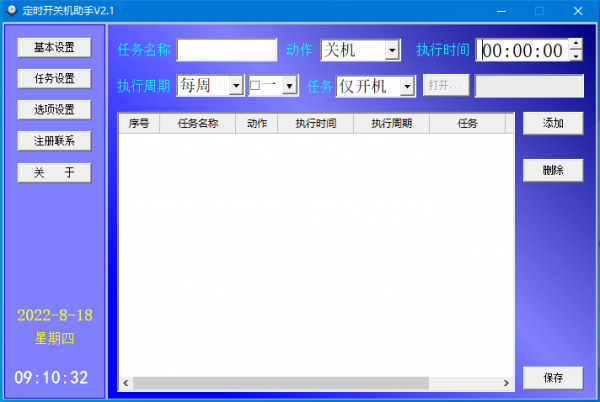The image size is (600, 402).
Task: Open 任务设置 page
Action: pyautogui.click(x=54, y=79)
